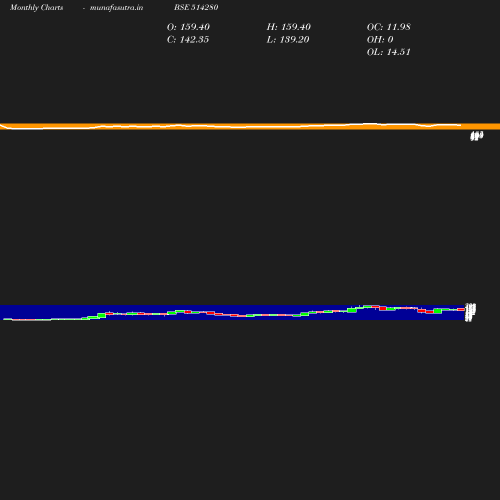Select the close price 'C: 142.35'
The image size is (500, 500).
188,40
